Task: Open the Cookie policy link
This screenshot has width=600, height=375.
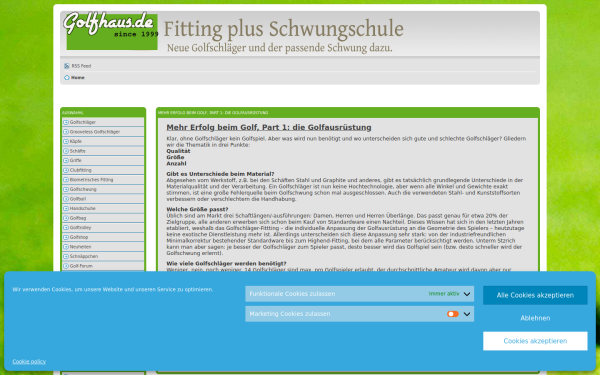Action: pyautogui.click(x=29, y=362)
